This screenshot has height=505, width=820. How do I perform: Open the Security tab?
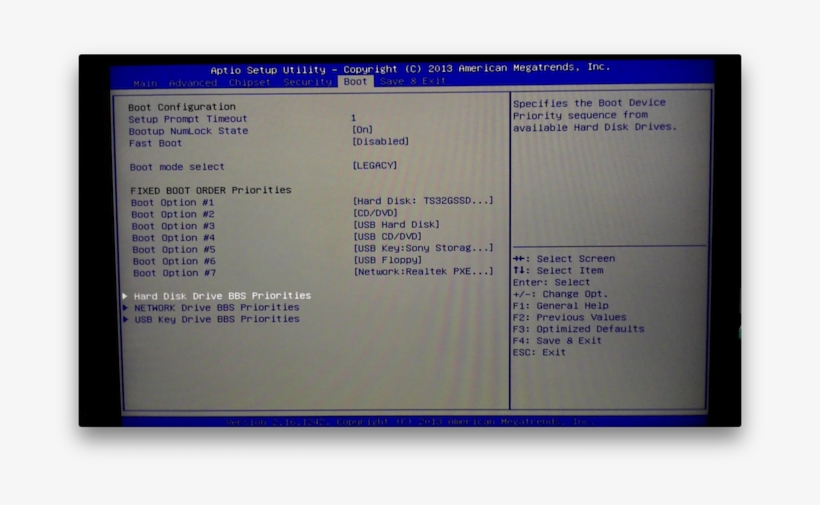coord(308,82)
